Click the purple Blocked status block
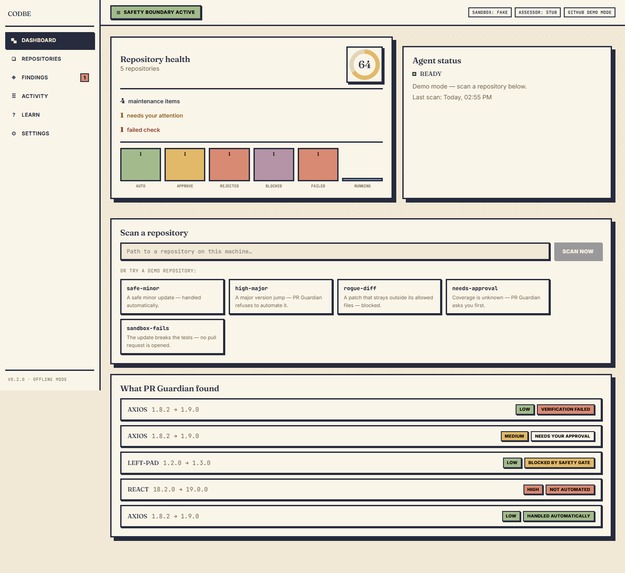The width and height of the screenshot is (625, 573). 273,165
